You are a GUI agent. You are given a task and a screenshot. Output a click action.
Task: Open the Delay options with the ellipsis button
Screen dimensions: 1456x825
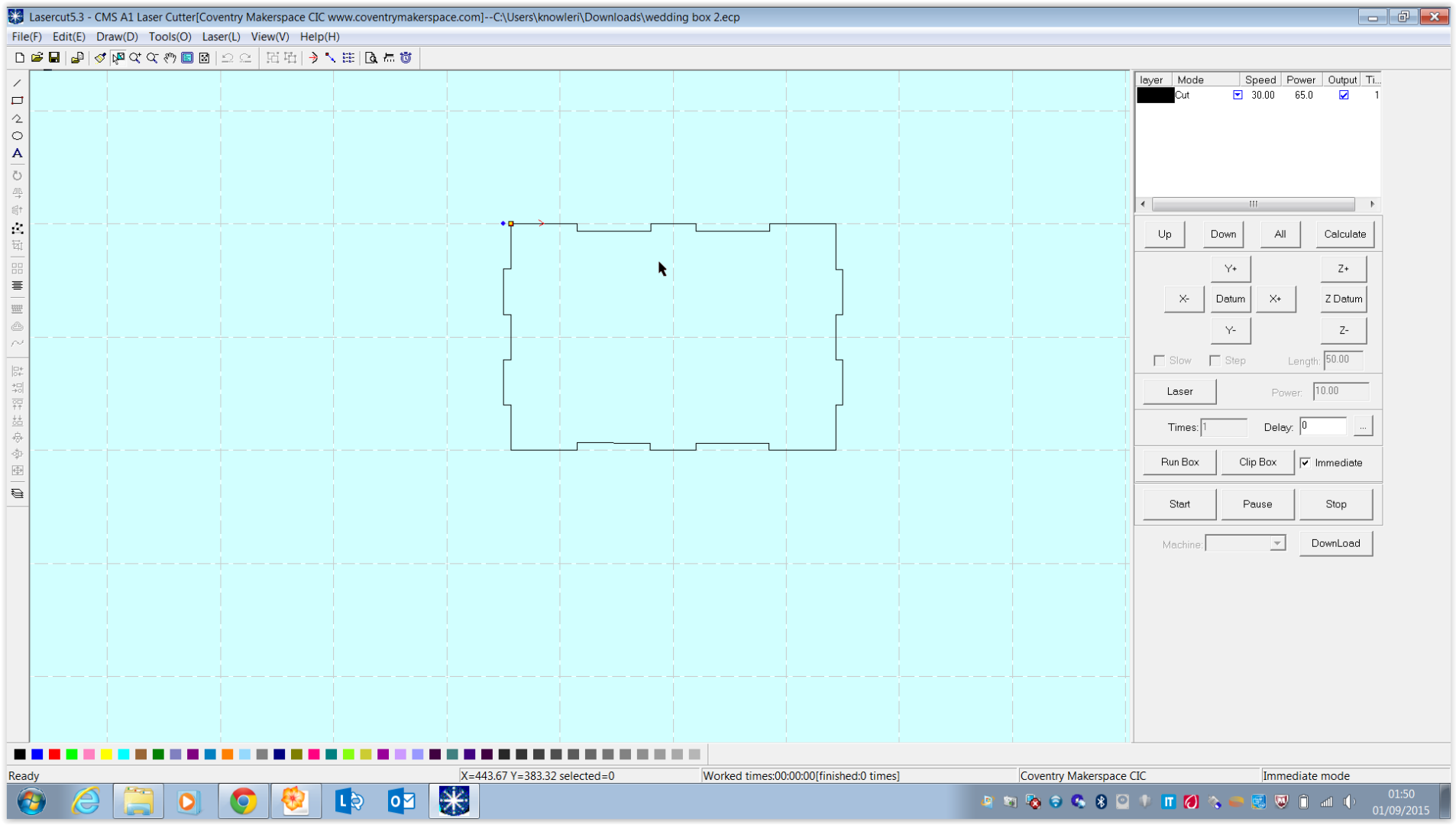1363,426
